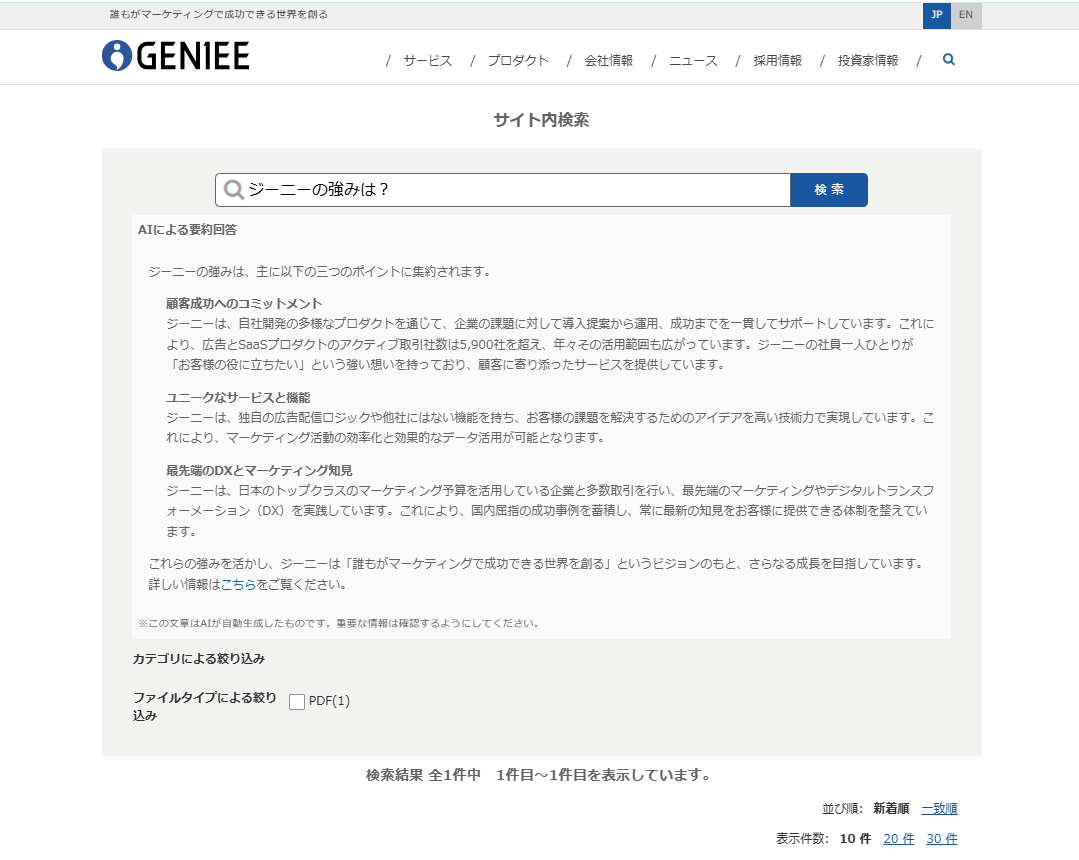Screen dimensions: 1079x860
Task: Go to the 投資家情報 page
Action: [x=867, y=60]
